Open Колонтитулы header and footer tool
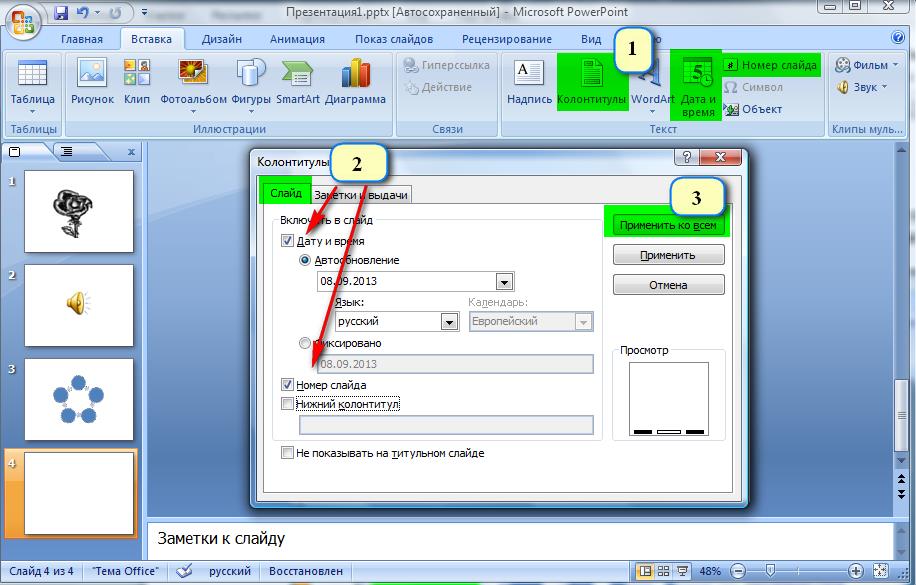This screenshot has height=585, width=916. (x=592, y=74)
